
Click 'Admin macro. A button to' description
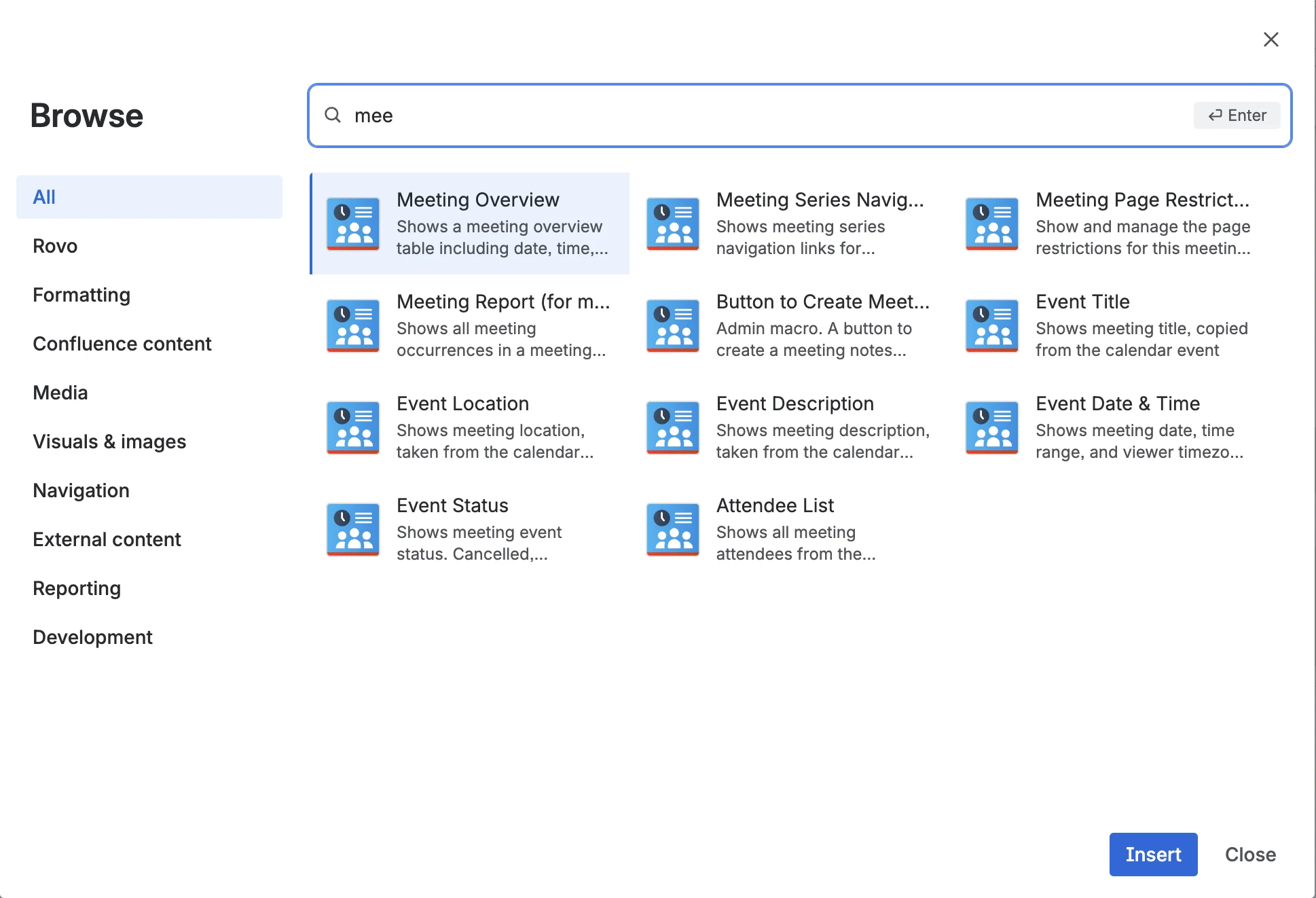814,339
